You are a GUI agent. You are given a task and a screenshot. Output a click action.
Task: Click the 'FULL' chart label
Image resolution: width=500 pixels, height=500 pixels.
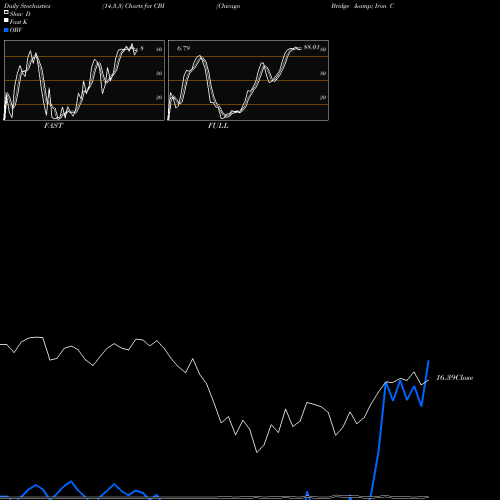tap(218, 126)
